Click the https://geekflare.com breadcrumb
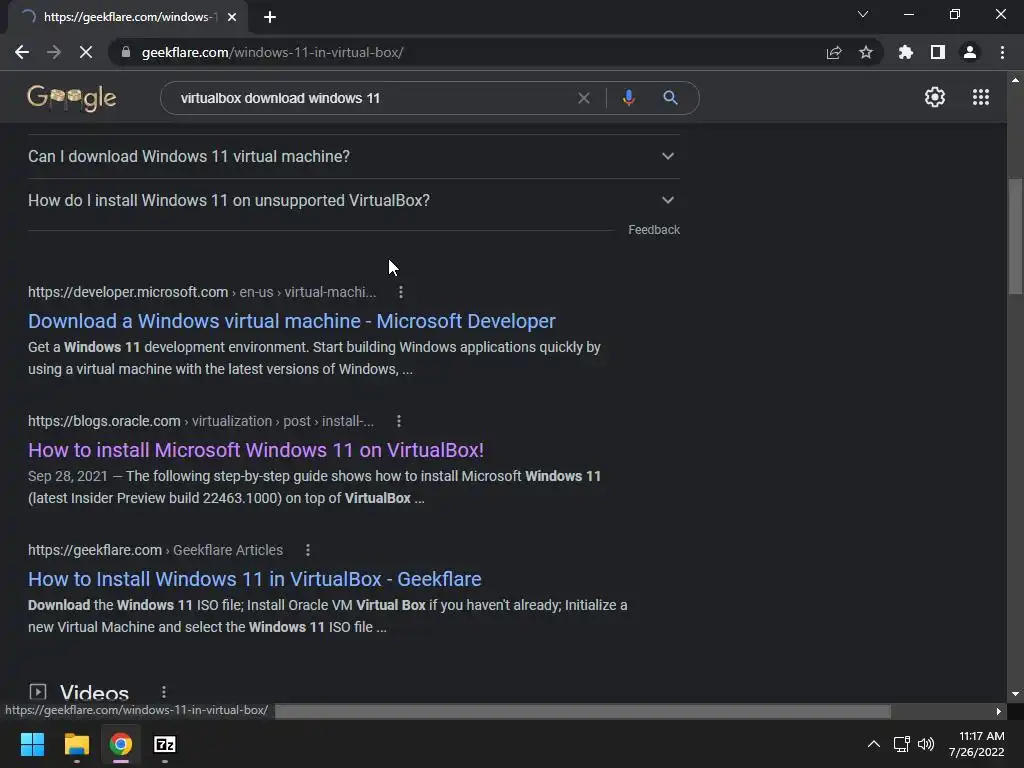The image size is (1024, 768). point(95,550)
